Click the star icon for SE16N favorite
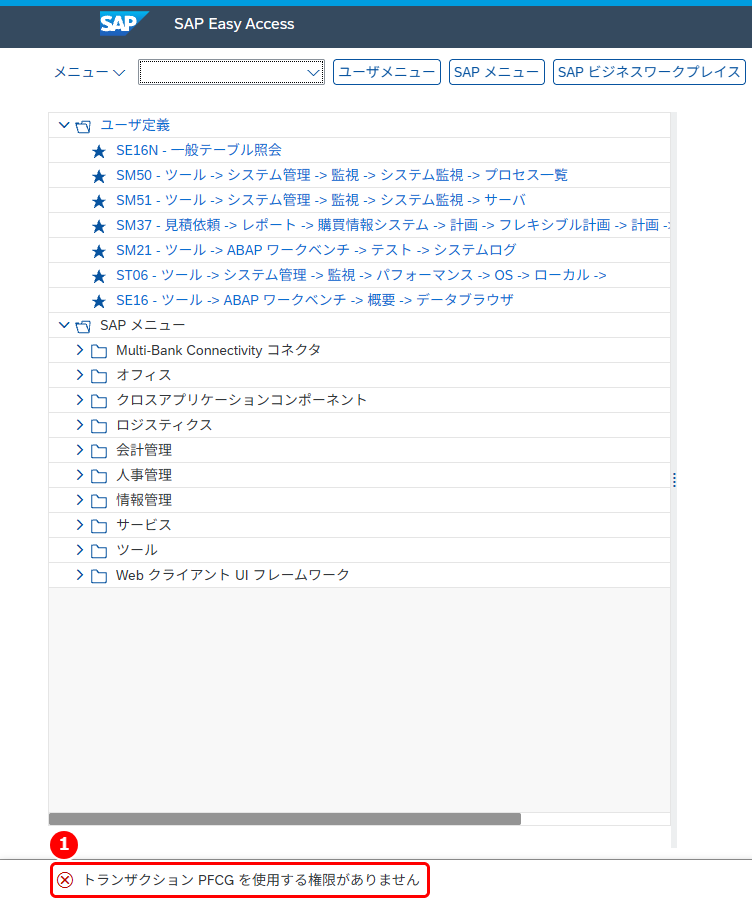 pos(99,151)
